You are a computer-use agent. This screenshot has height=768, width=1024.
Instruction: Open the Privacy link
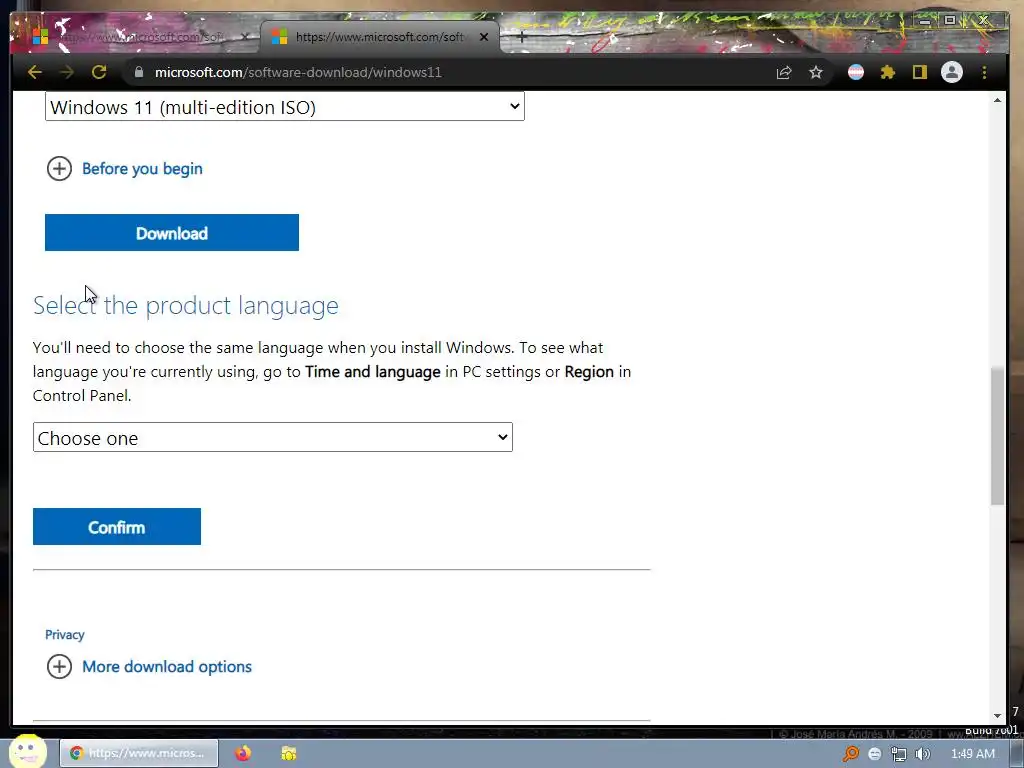point(65,635)
